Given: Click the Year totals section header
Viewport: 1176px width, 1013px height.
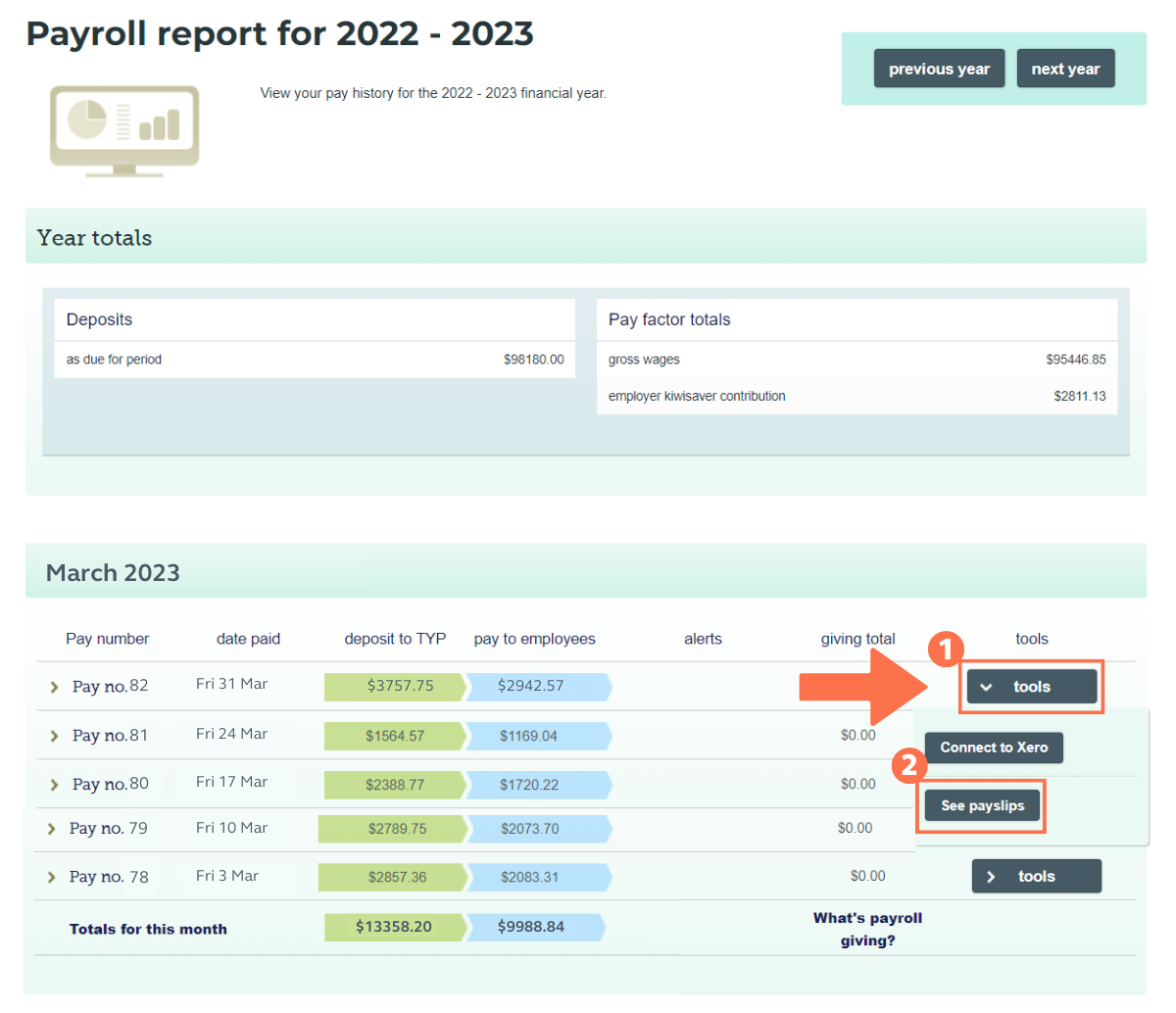Looking at the screenshot, I should [94, 237].
